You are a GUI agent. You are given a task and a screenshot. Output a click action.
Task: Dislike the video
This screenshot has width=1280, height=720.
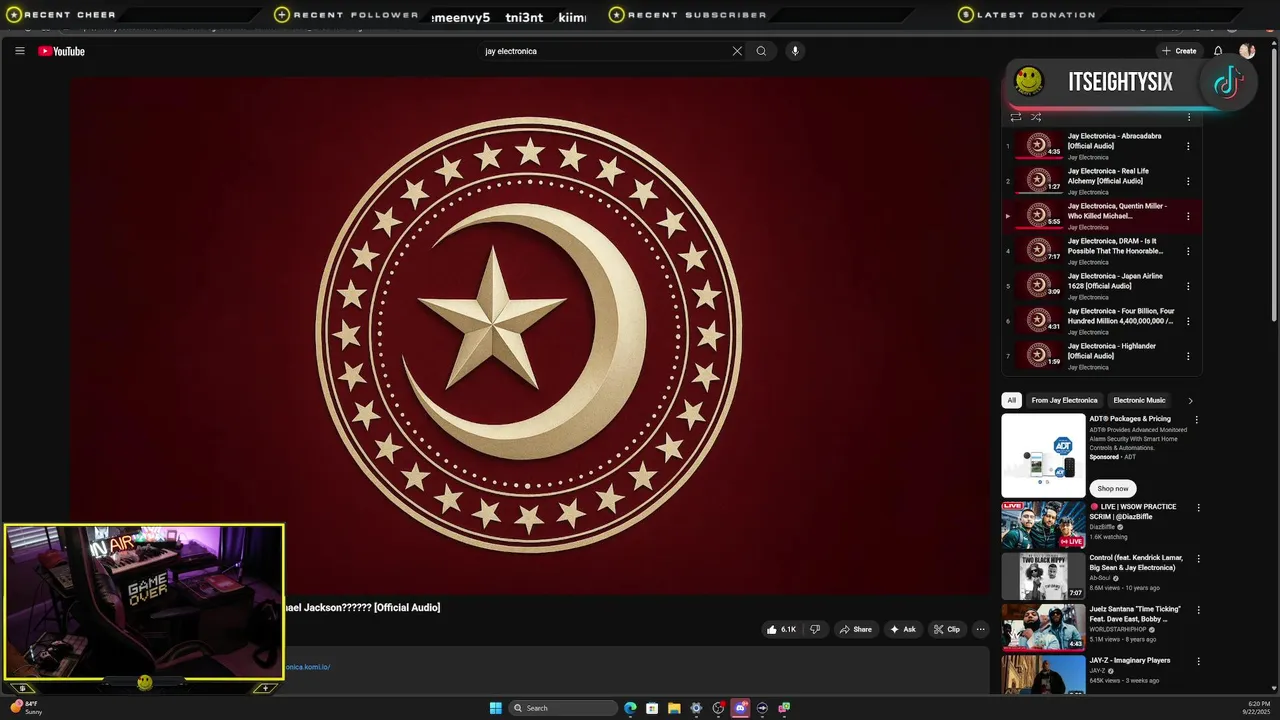(x=815, y=629)
